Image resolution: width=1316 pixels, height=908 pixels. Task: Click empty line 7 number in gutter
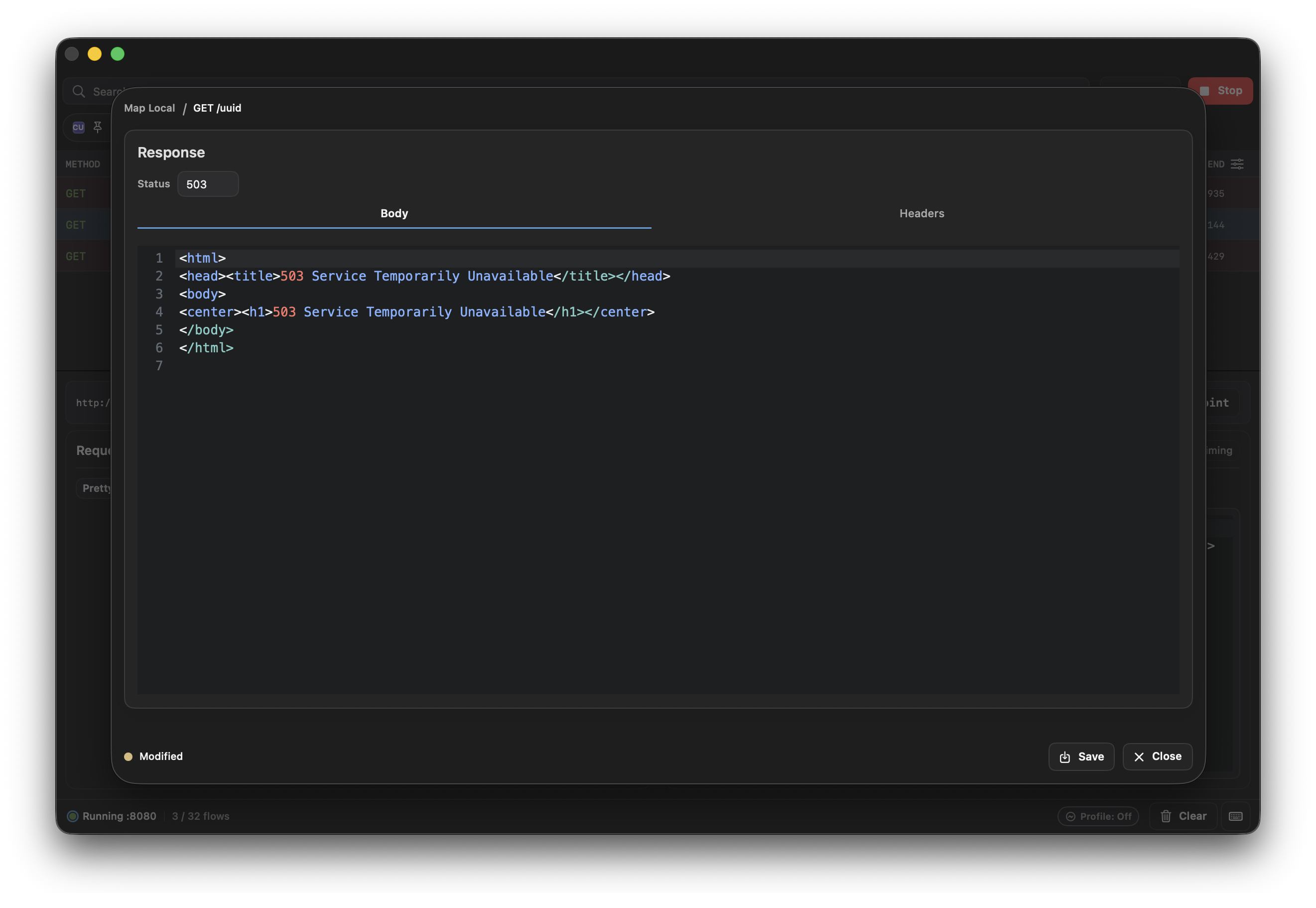click(x=159, y=366)
